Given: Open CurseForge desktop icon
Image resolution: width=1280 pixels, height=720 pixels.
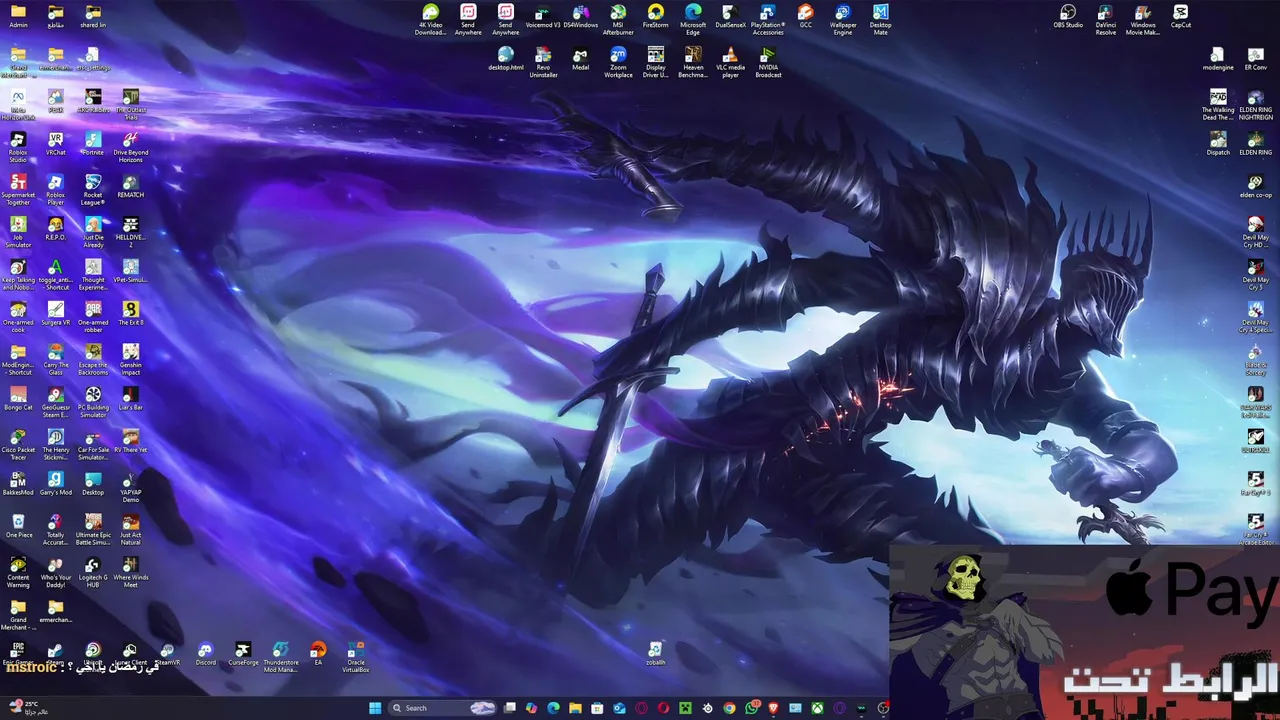Looking at the screenshot, I should [243, 655].
